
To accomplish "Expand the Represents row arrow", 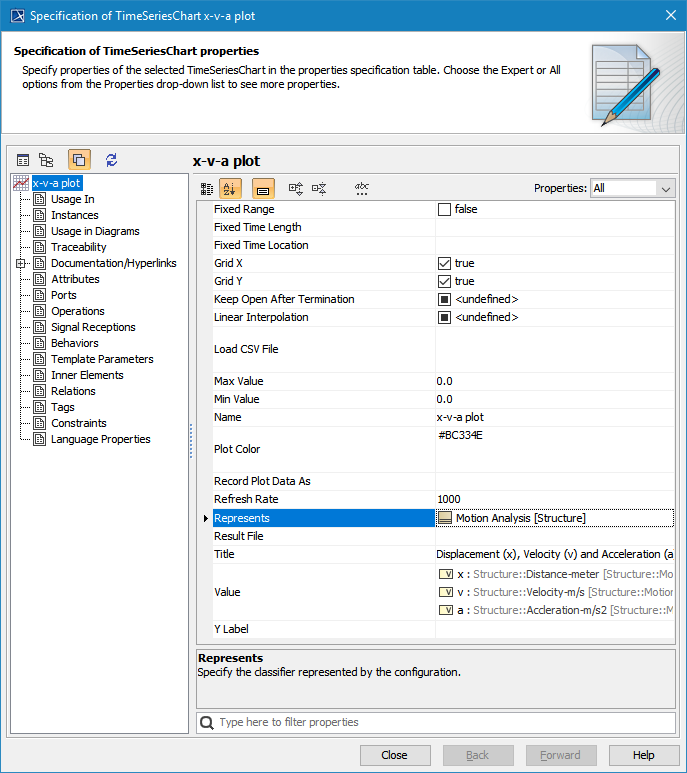I will 206,518.
